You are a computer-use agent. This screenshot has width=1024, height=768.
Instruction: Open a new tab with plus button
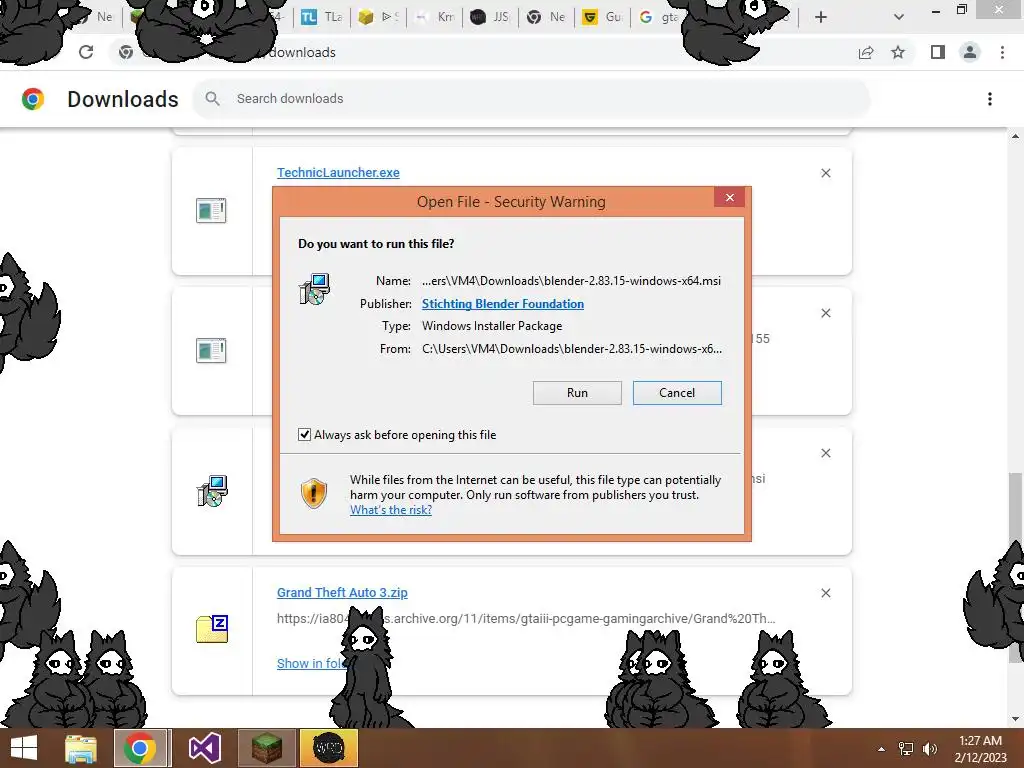pyautogui.click(x=821, y=17)
